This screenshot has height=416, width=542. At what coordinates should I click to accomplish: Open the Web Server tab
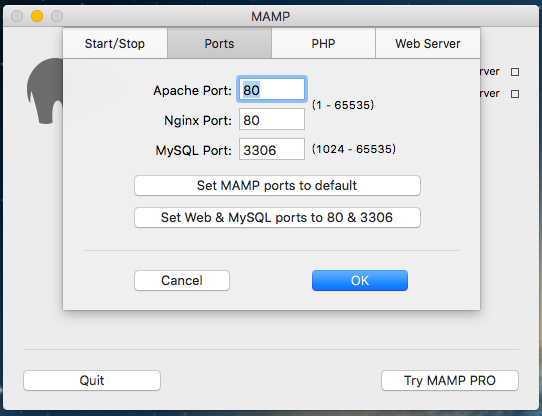428,43
